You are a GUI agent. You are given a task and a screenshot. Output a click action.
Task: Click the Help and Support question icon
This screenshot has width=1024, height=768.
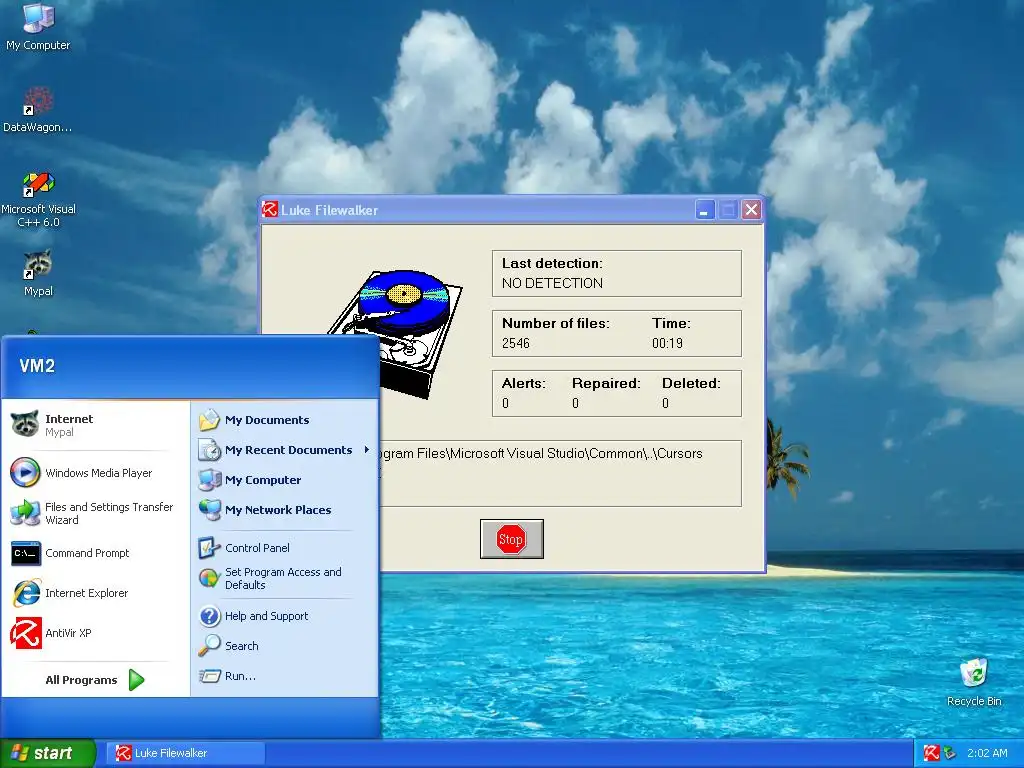click(x=210, y=616)
